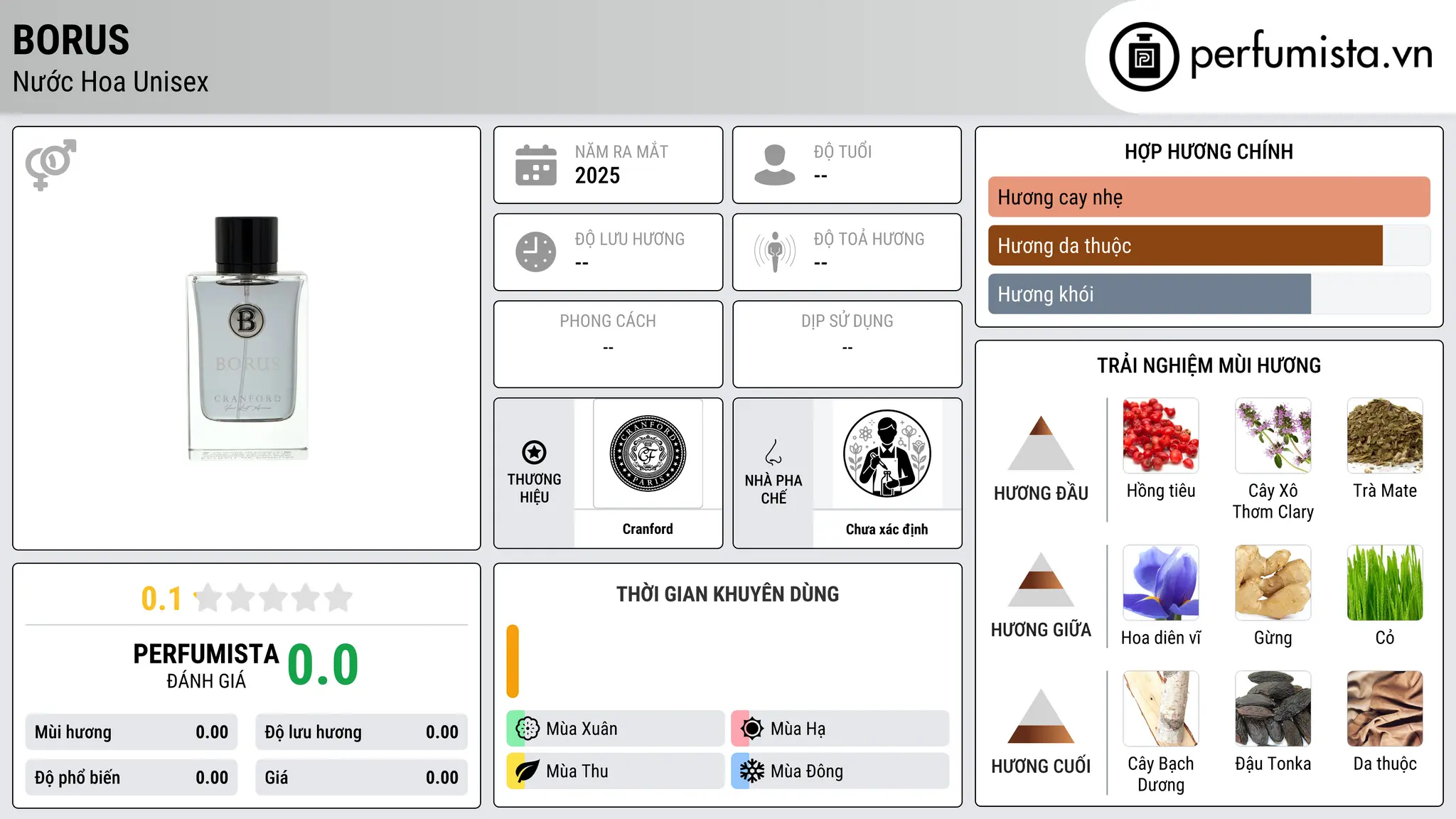Click the BORUS product title
This screenshot has width=1456, height=819.
click(71, 40)
